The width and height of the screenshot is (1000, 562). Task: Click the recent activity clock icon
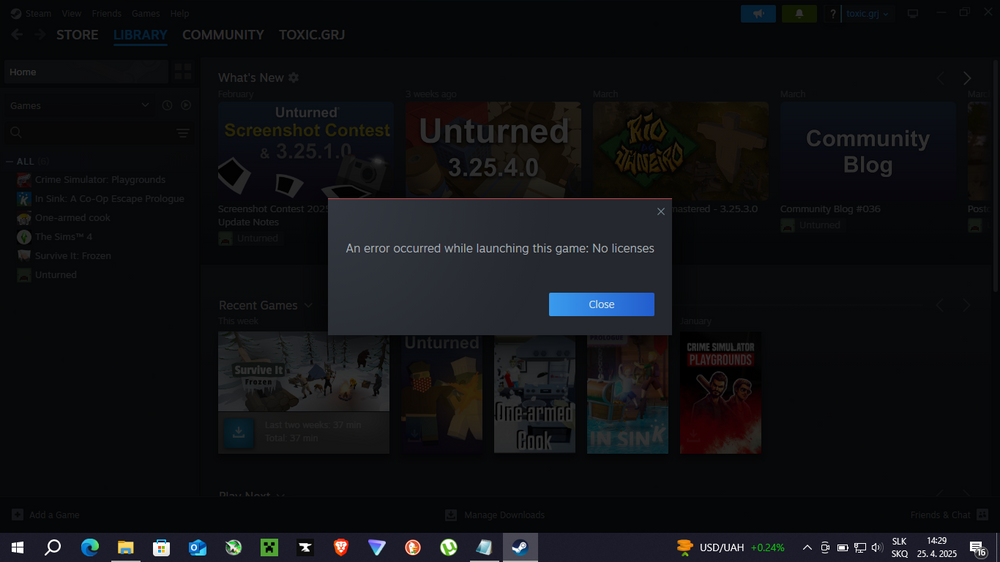tap(167, 105)
